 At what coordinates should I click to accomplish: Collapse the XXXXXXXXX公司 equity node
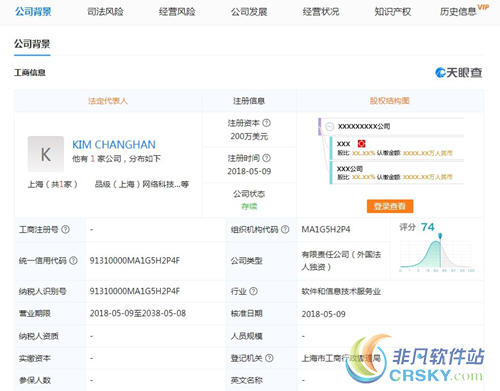330,127
